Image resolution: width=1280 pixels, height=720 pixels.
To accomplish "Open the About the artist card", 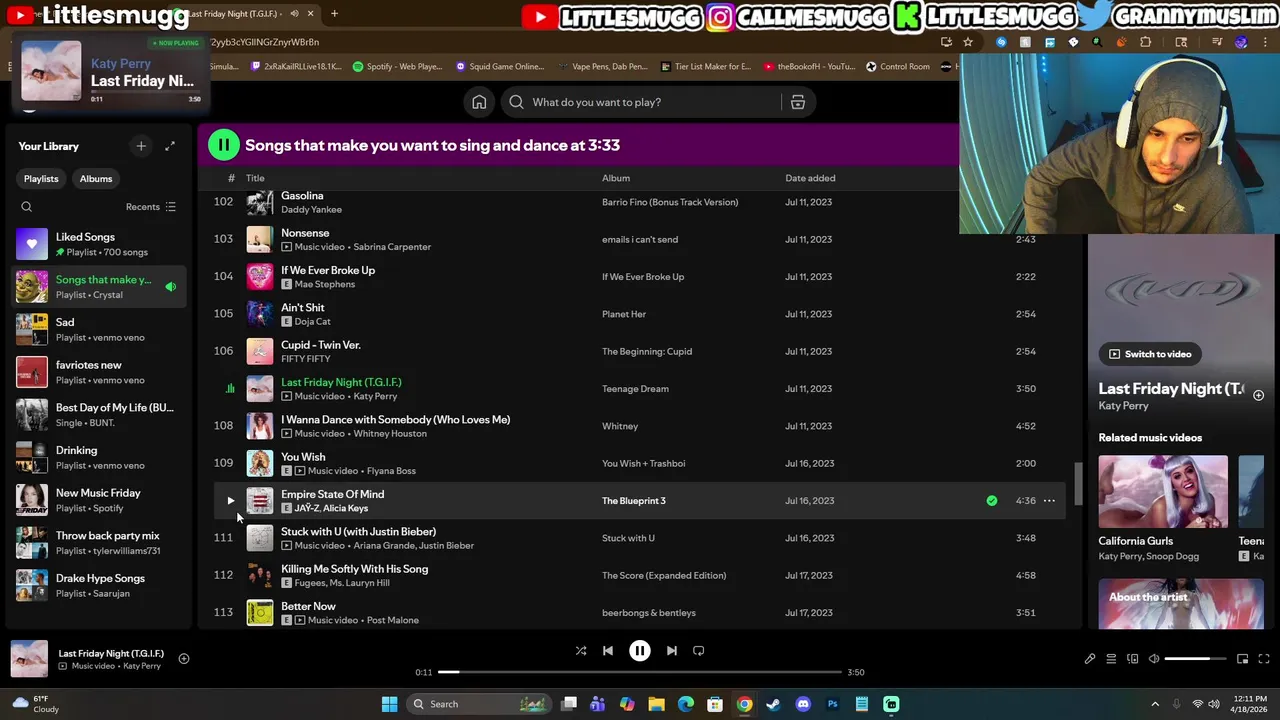I will pyautogui.click(x=1180, y=603).
